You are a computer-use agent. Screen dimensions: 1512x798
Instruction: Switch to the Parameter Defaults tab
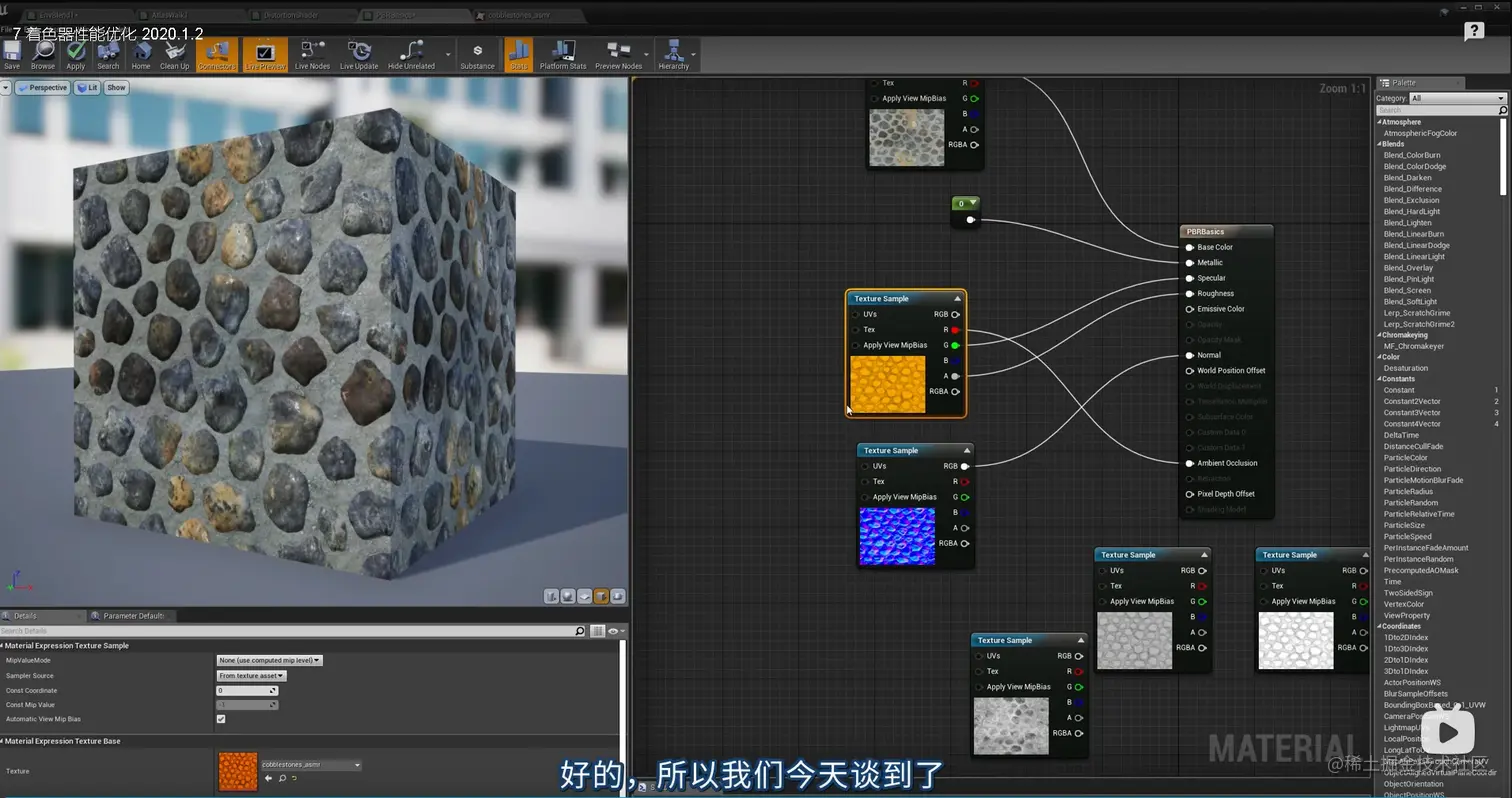pos(132,616)
